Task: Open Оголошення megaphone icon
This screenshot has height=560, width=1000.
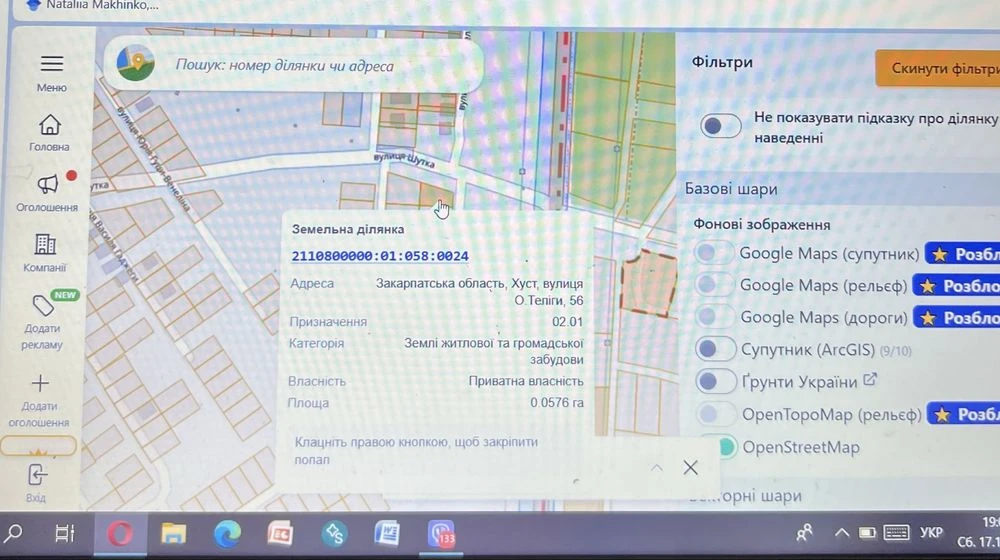Action: [48, 184]
